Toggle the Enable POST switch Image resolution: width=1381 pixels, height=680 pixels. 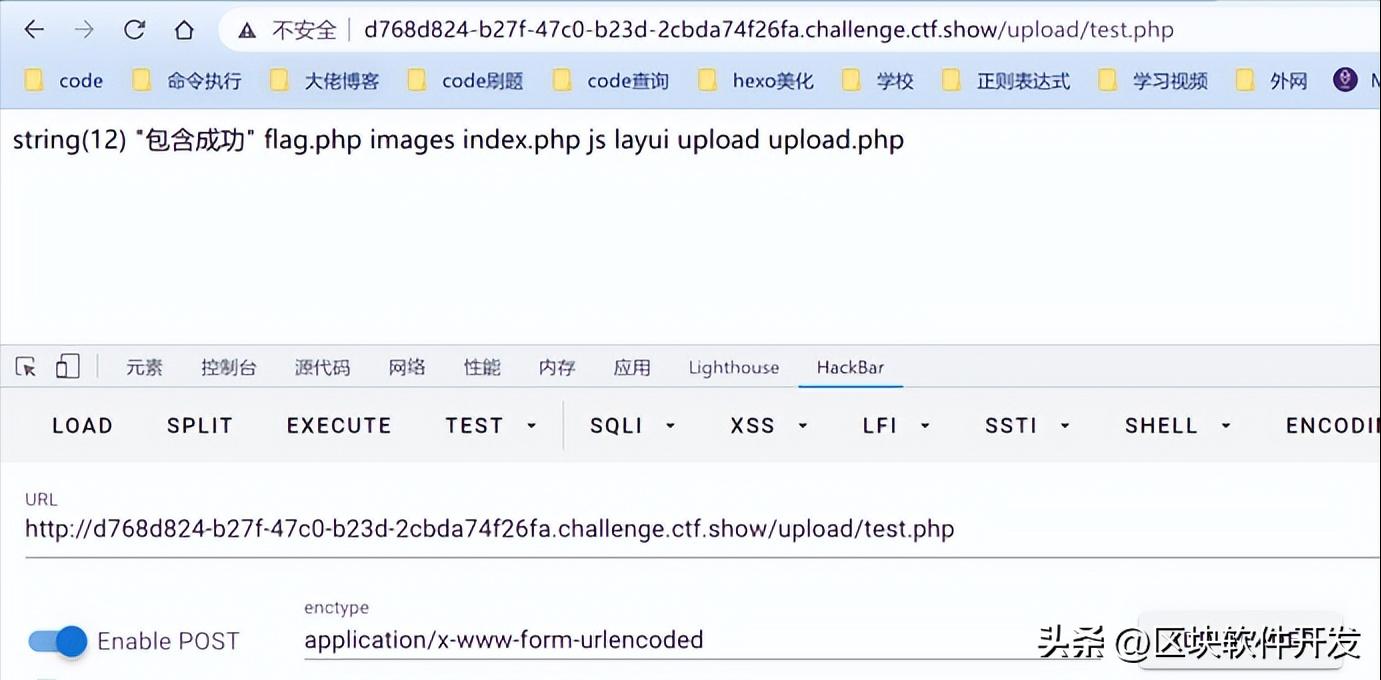(x=58, y=641)
